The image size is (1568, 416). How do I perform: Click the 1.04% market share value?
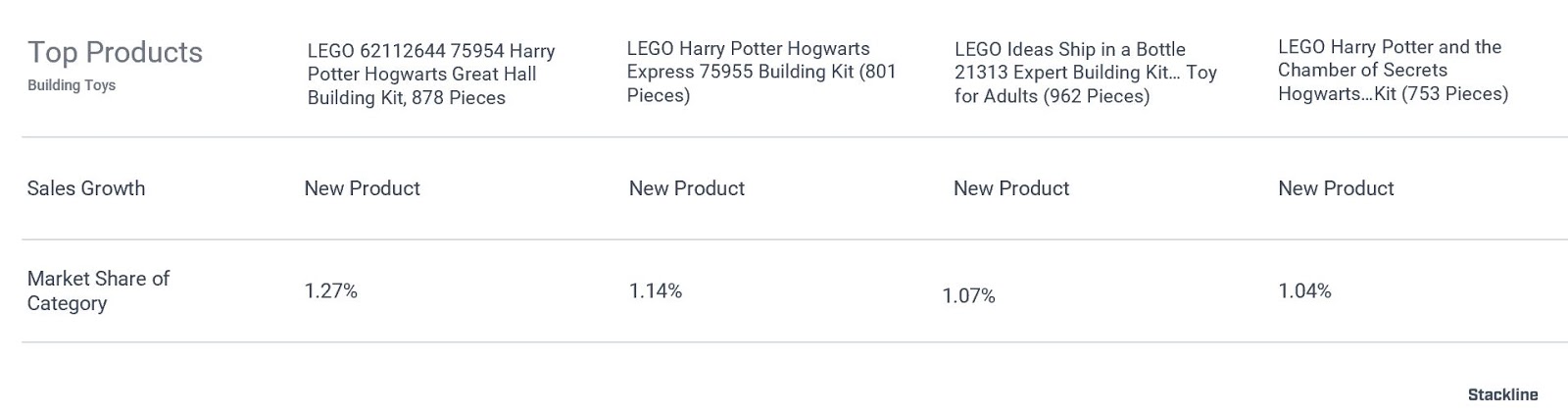tap(1304, 291)
